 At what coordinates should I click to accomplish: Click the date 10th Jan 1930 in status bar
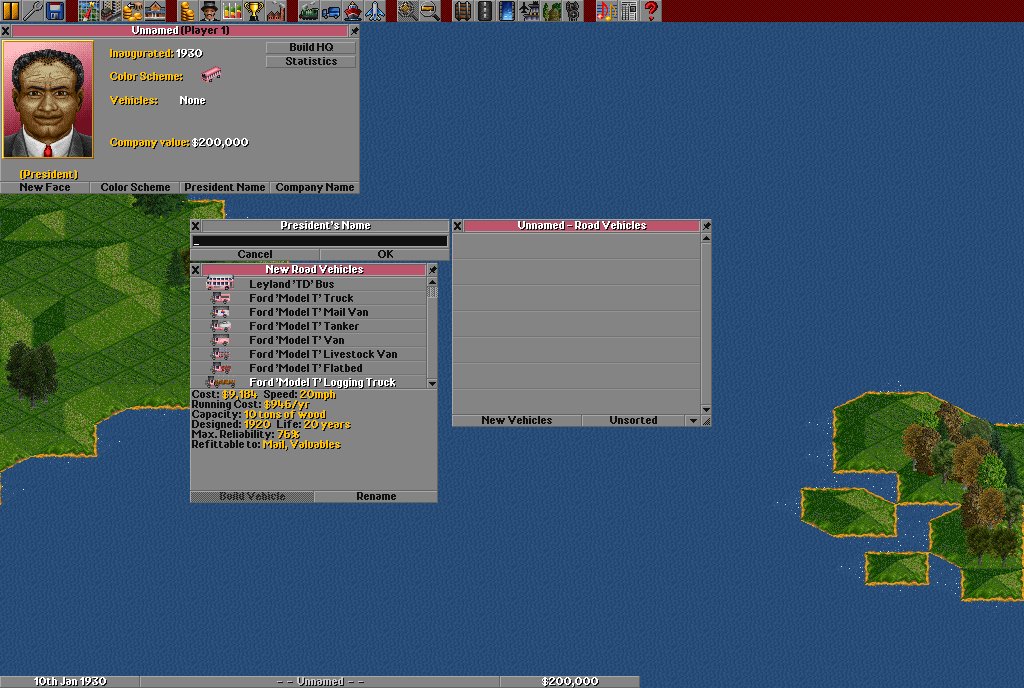(x=70, y=681)
